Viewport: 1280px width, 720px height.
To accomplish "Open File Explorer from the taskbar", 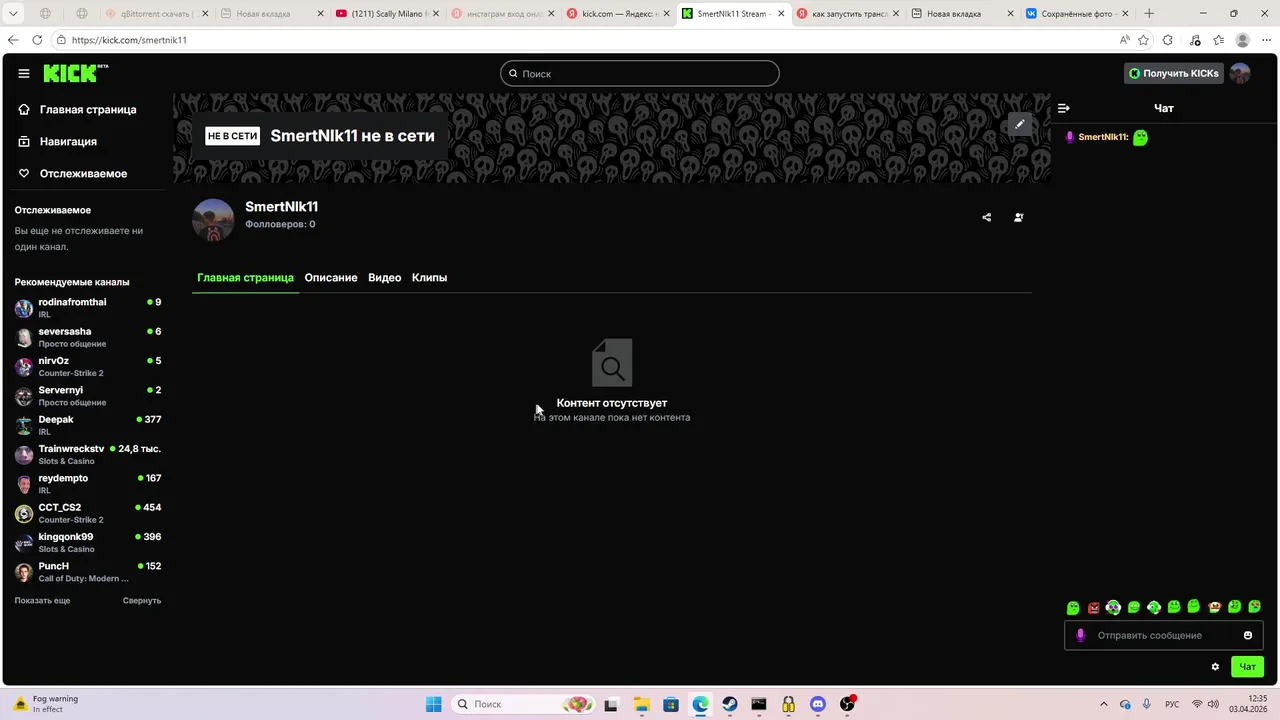I will point(641,704).
